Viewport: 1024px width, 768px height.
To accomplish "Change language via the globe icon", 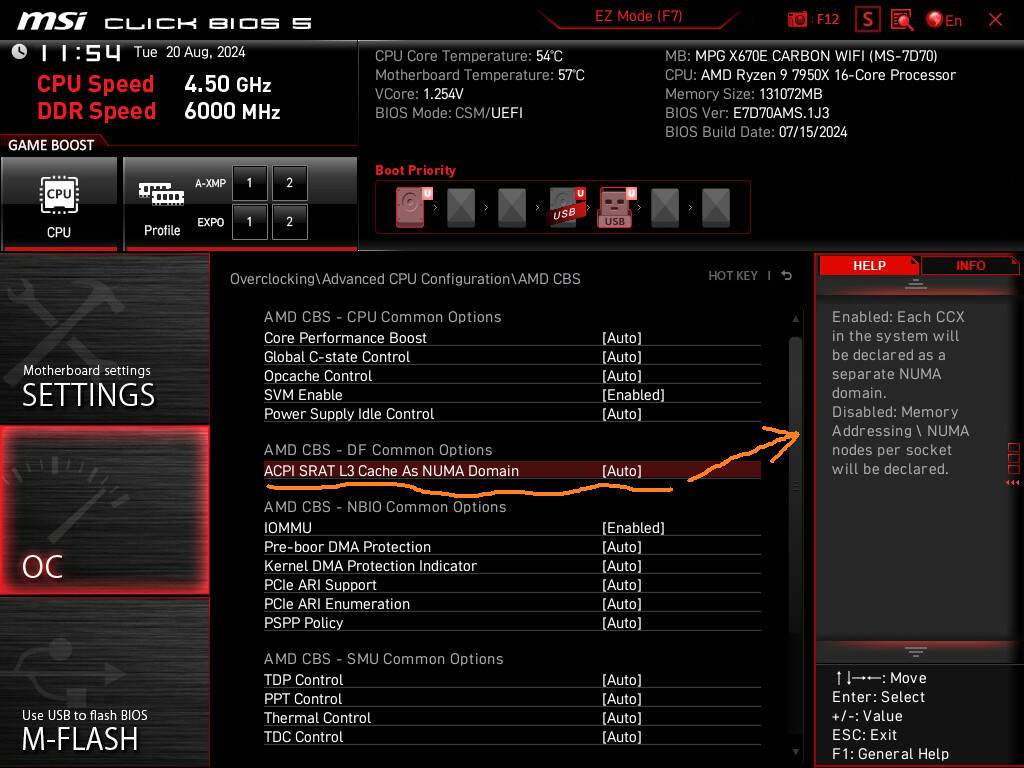I will [944, 20].
